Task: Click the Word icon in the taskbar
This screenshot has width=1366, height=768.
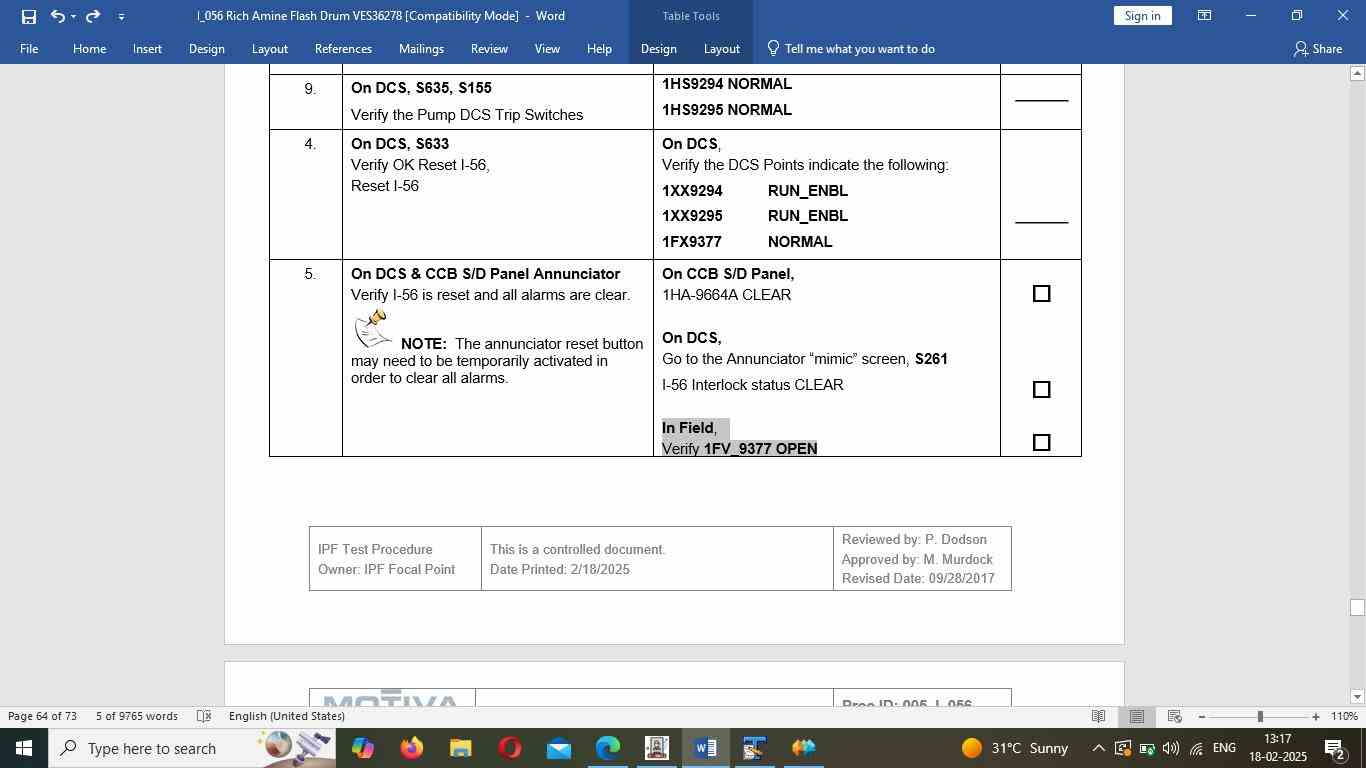Action: coord(705,748)
